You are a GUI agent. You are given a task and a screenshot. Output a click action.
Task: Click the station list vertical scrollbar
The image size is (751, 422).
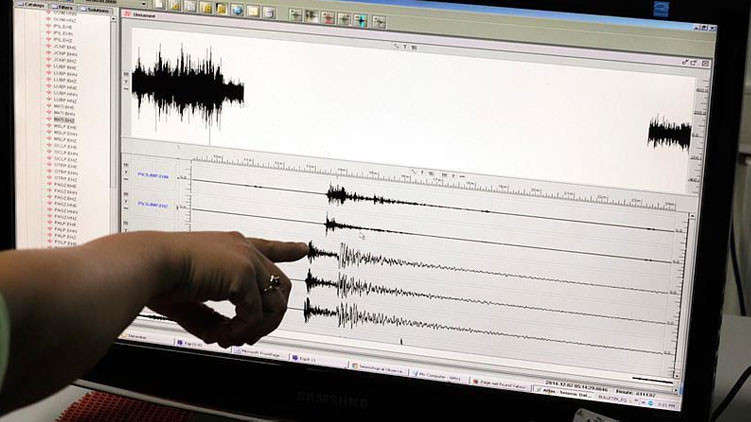pos(113,120)
